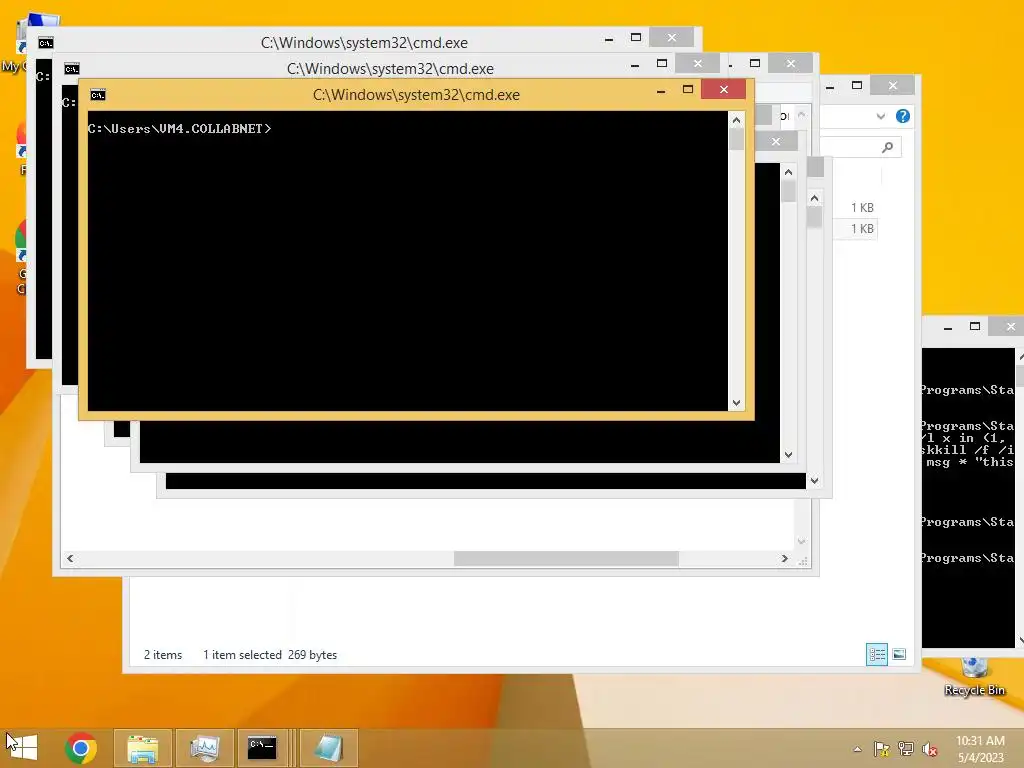The height and width of the screenshot is (768, 1024).
Task: Click the rearmost cmd.exe window's title bar icon
Action: [46, 43]
